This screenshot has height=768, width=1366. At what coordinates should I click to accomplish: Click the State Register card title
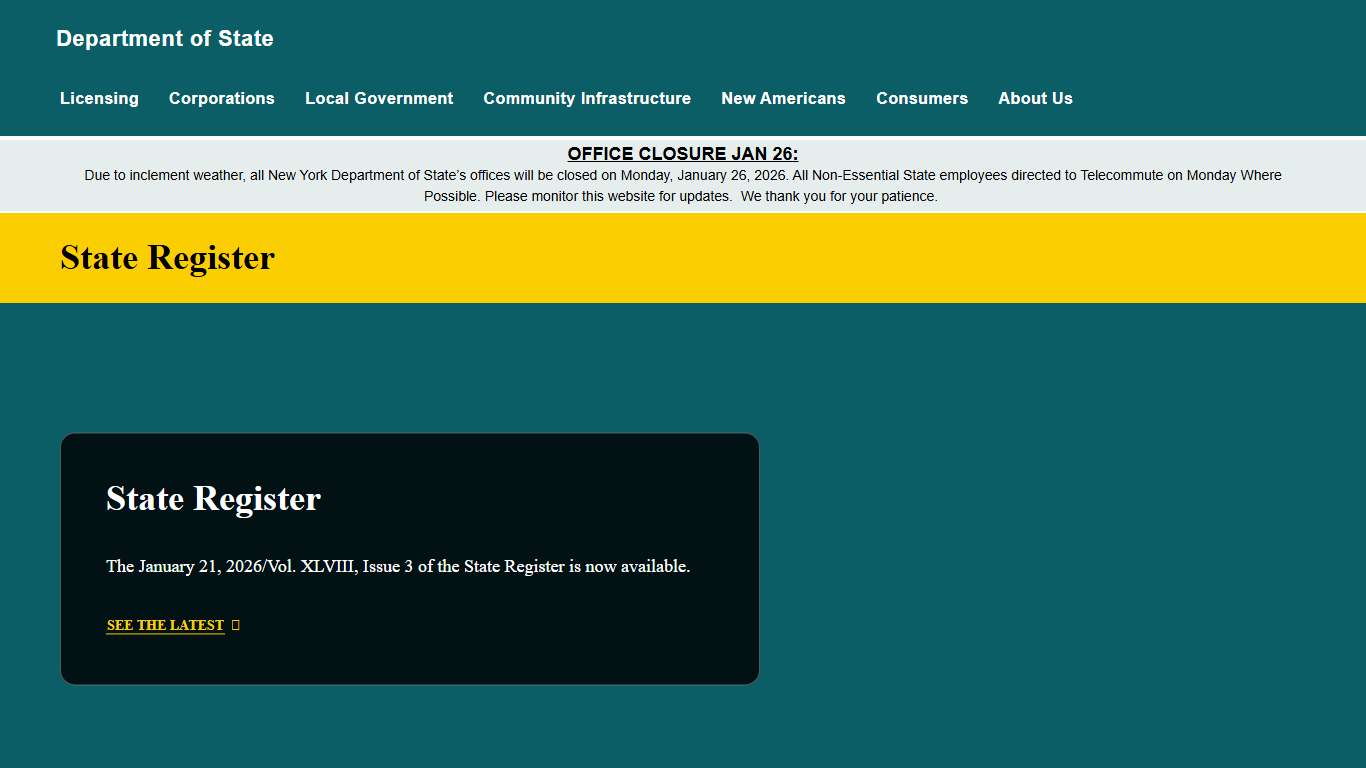click(x=213, y=498)
